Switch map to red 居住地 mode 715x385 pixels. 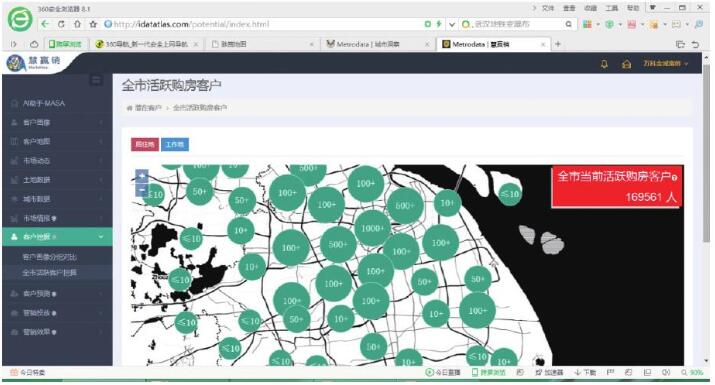click(x=145, y=144)
